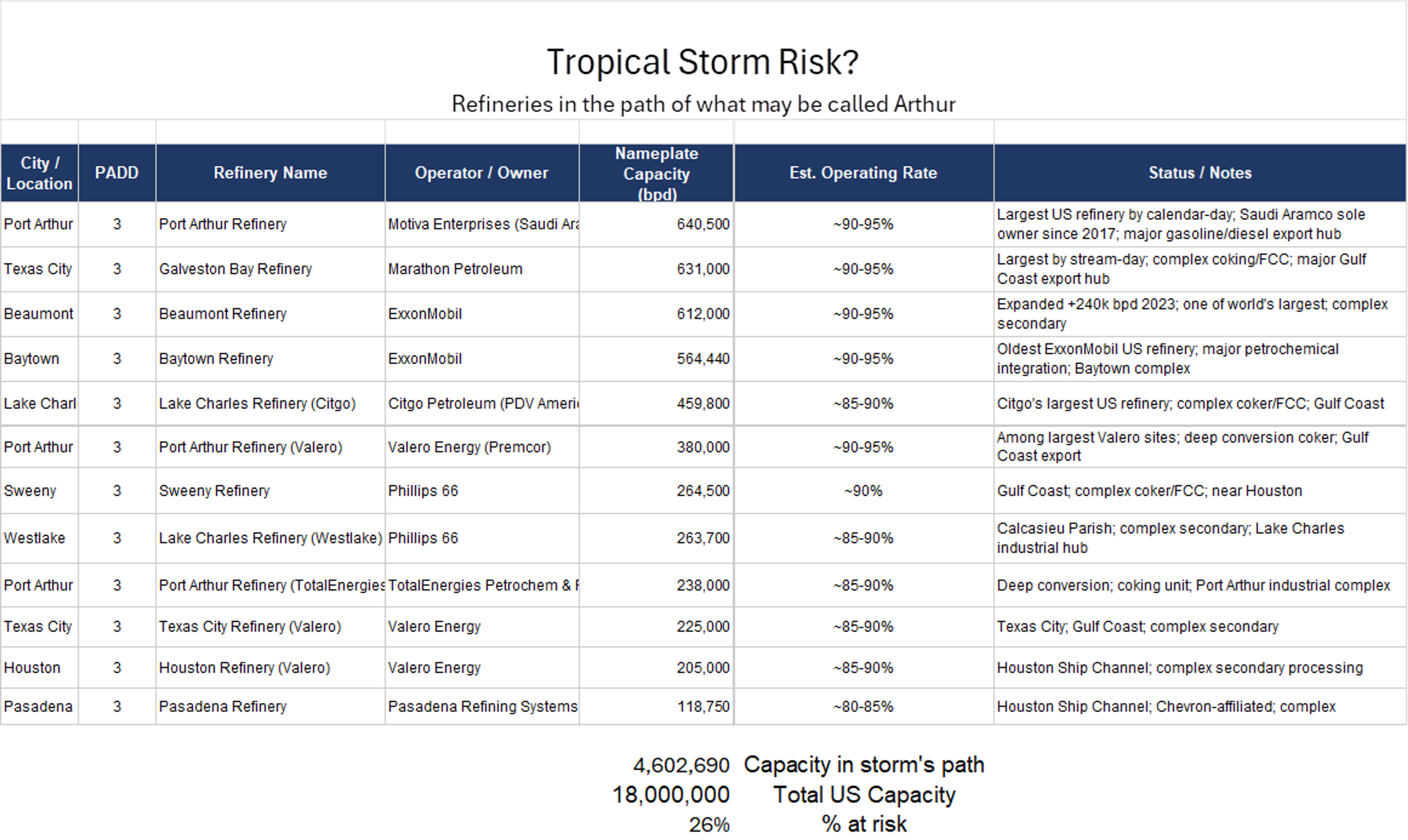Click the 'Est. Operating Rate' header

[x=863, y=173]
